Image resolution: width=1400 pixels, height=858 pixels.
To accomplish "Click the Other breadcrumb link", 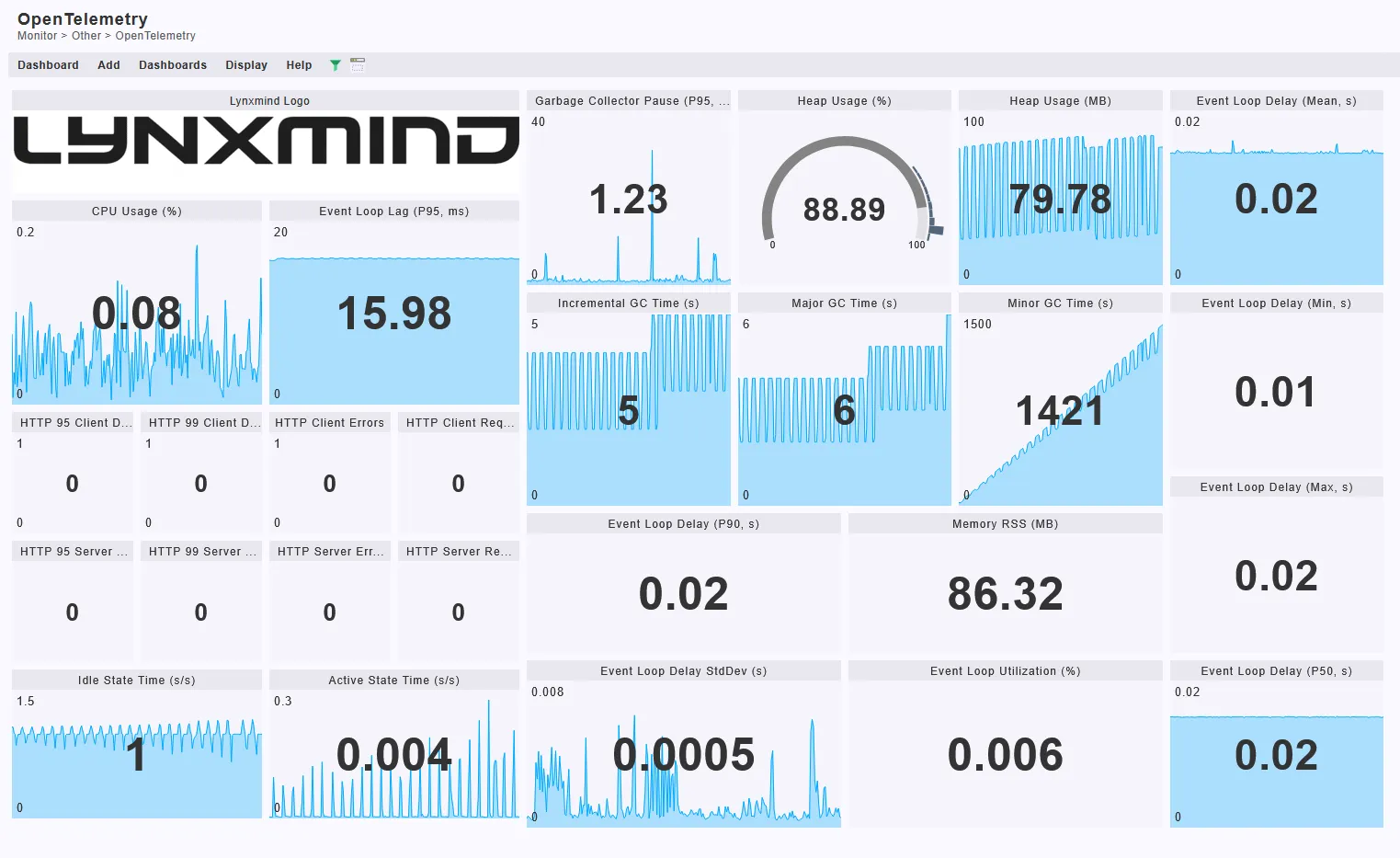I will (85, 35).
